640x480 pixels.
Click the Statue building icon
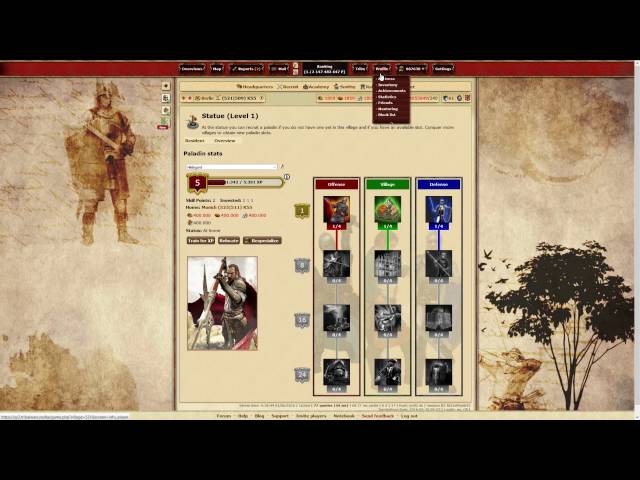pos(192,122)
